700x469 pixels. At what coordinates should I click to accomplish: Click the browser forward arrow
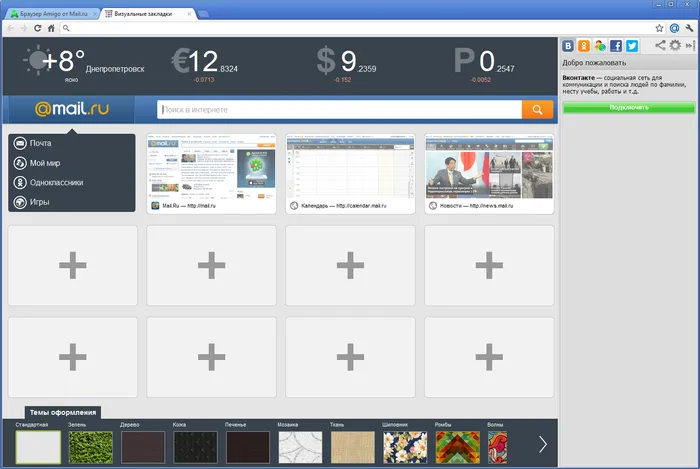tap(24, 28)
